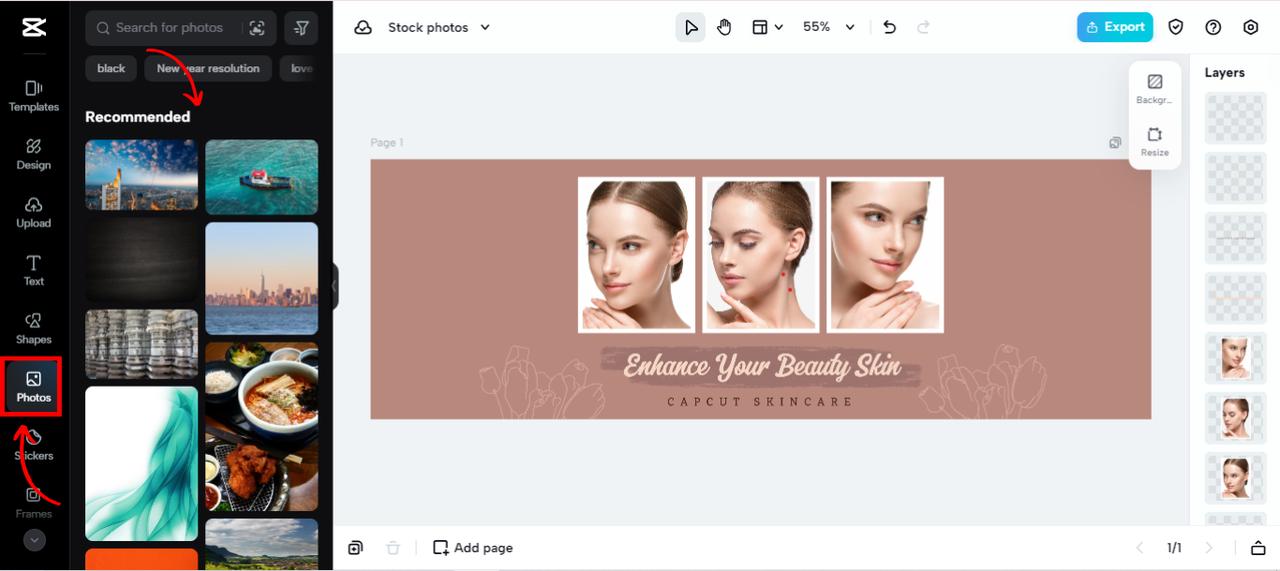The width and height of the screenshot is (1280, 571).
Task: Select the first layer in Layers panel
Action: point(1236,118)
